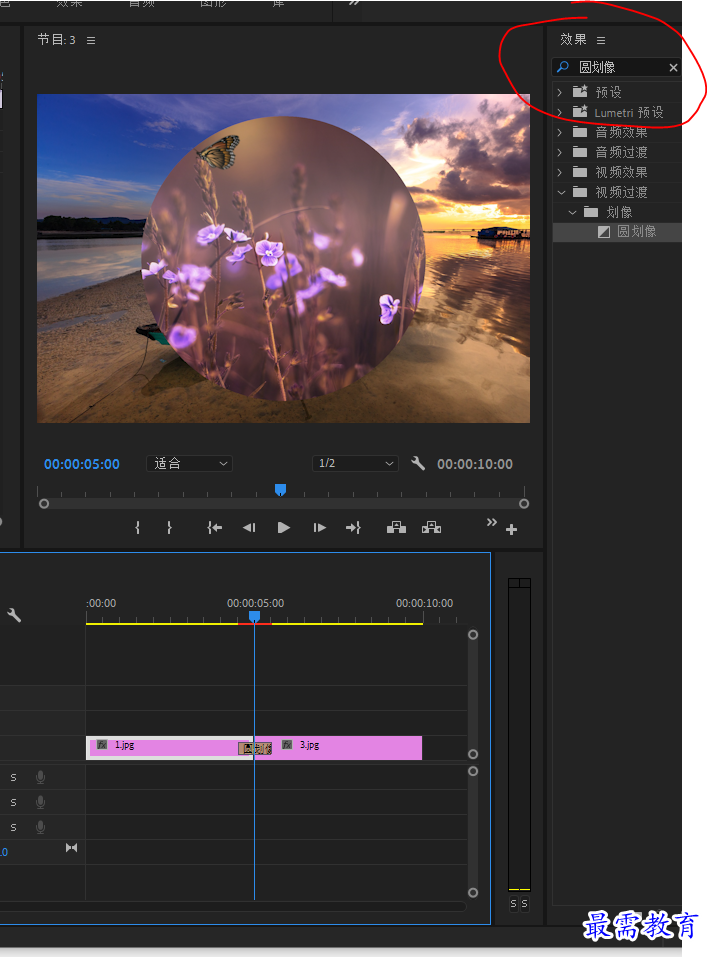Show more transport buttons via the overflow chevrons
Screen dimensions: 707x957
pos(491,522)
